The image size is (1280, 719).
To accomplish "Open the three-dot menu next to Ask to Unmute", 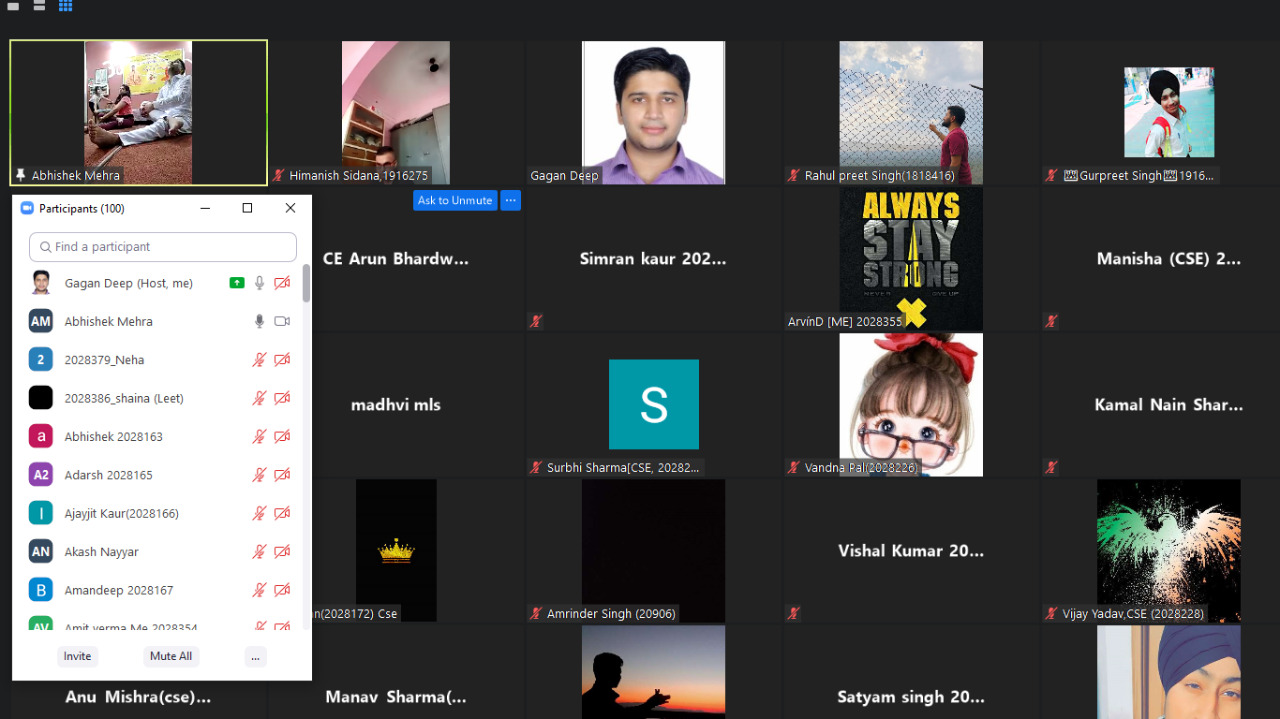I will coord(511,200).
